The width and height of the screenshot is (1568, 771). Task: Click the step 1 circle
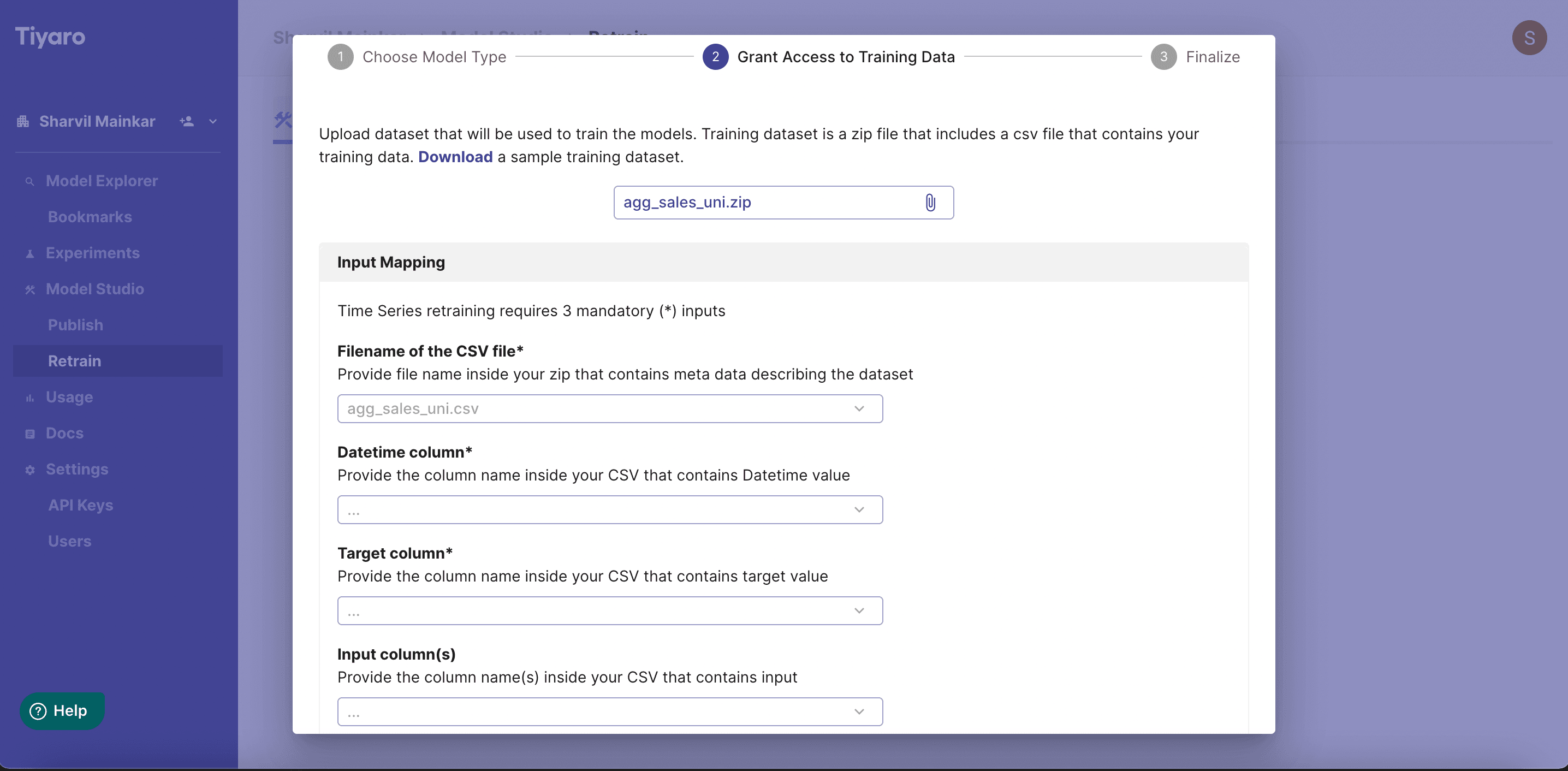(340, 57)
